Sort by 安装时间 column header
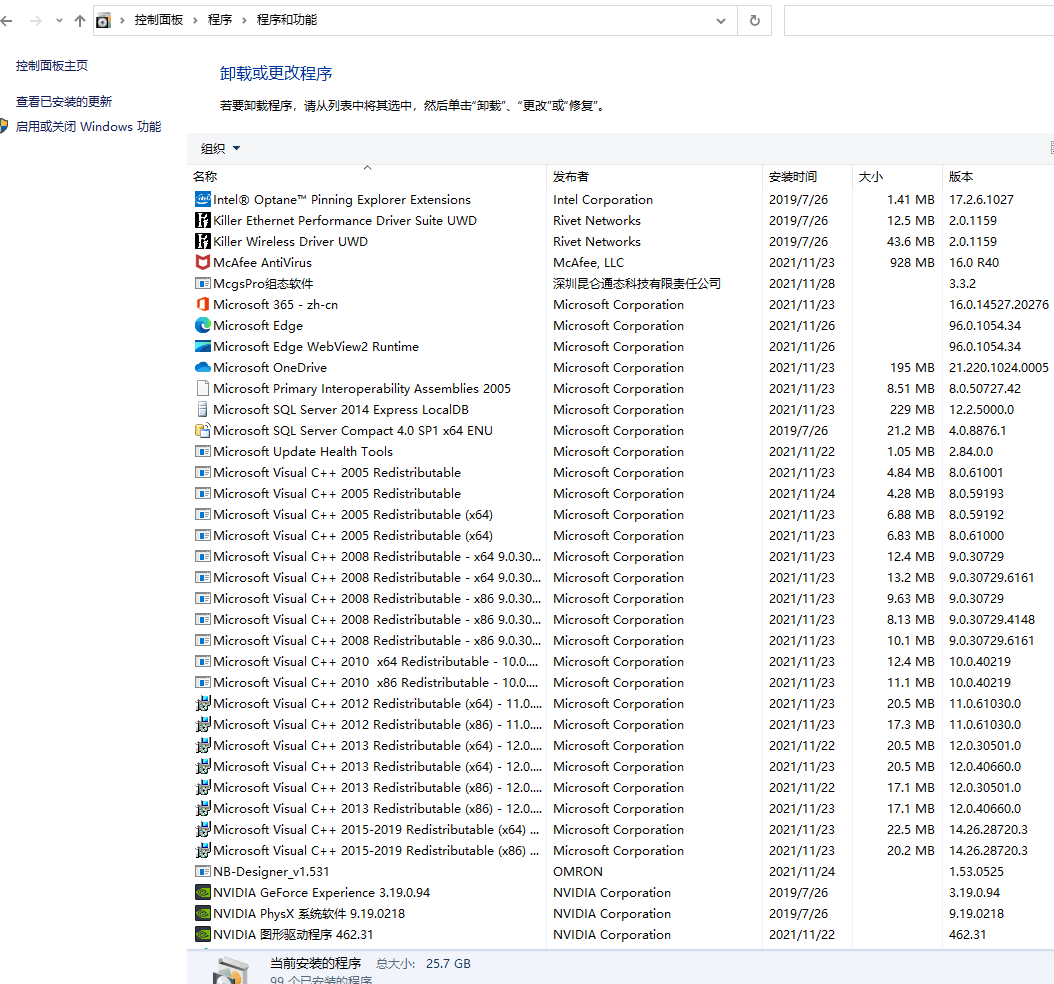Image resolution: width=1054 pixels, height=984 pixels. [793, 177]
